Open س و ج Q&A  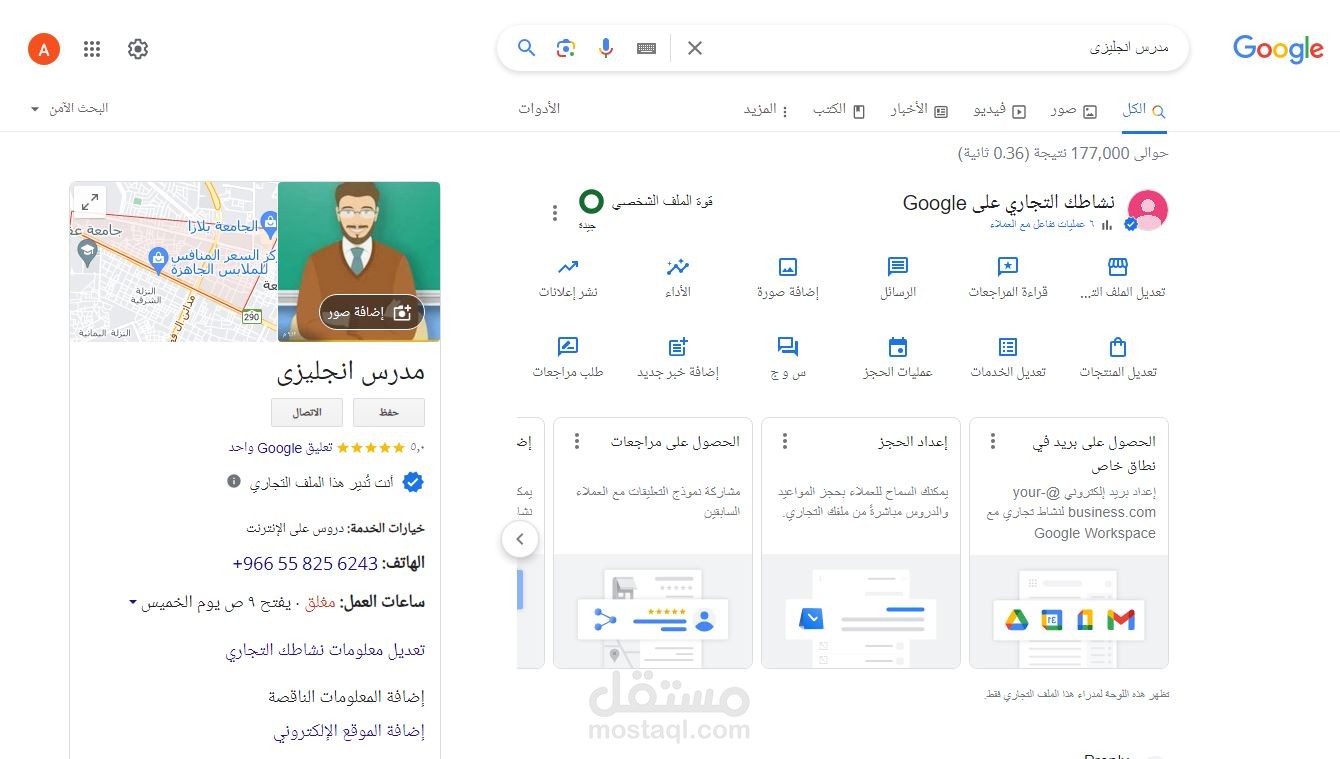pos(788,358)
